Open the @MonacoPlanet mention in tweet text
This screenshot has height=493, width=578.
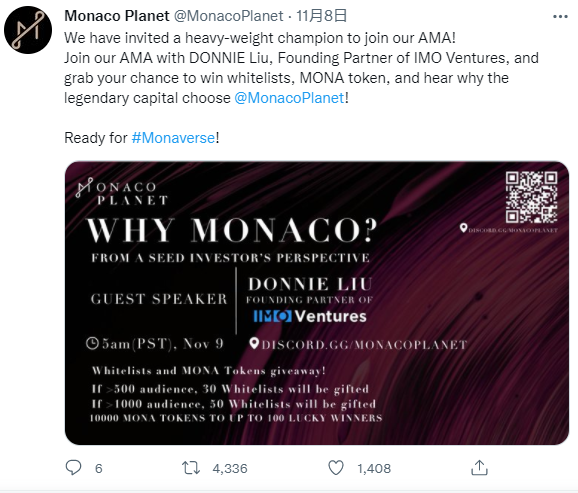[x=289, y=98]
